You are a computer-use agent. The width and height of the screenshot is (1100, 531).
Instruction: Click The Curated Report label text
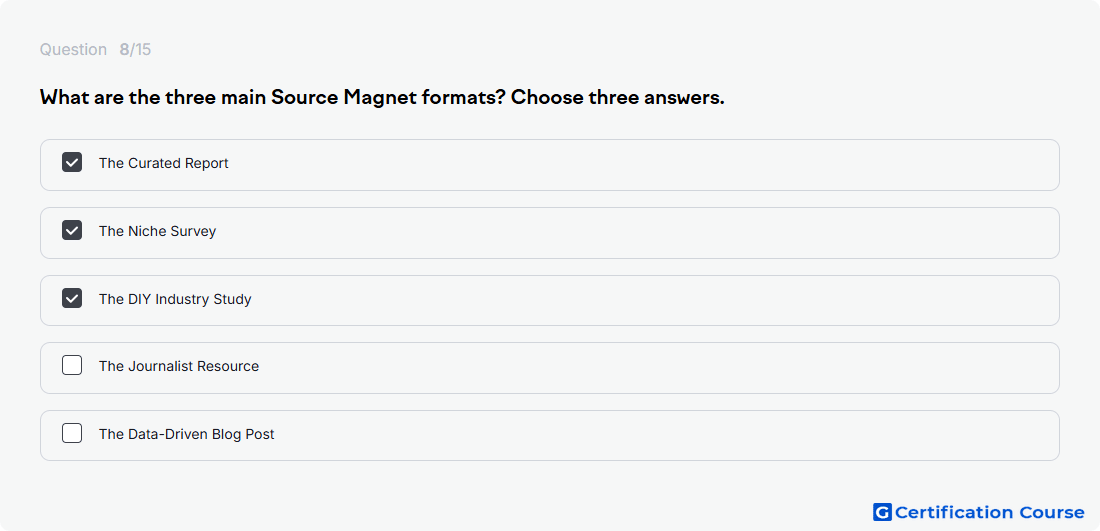tap(163, 163)
